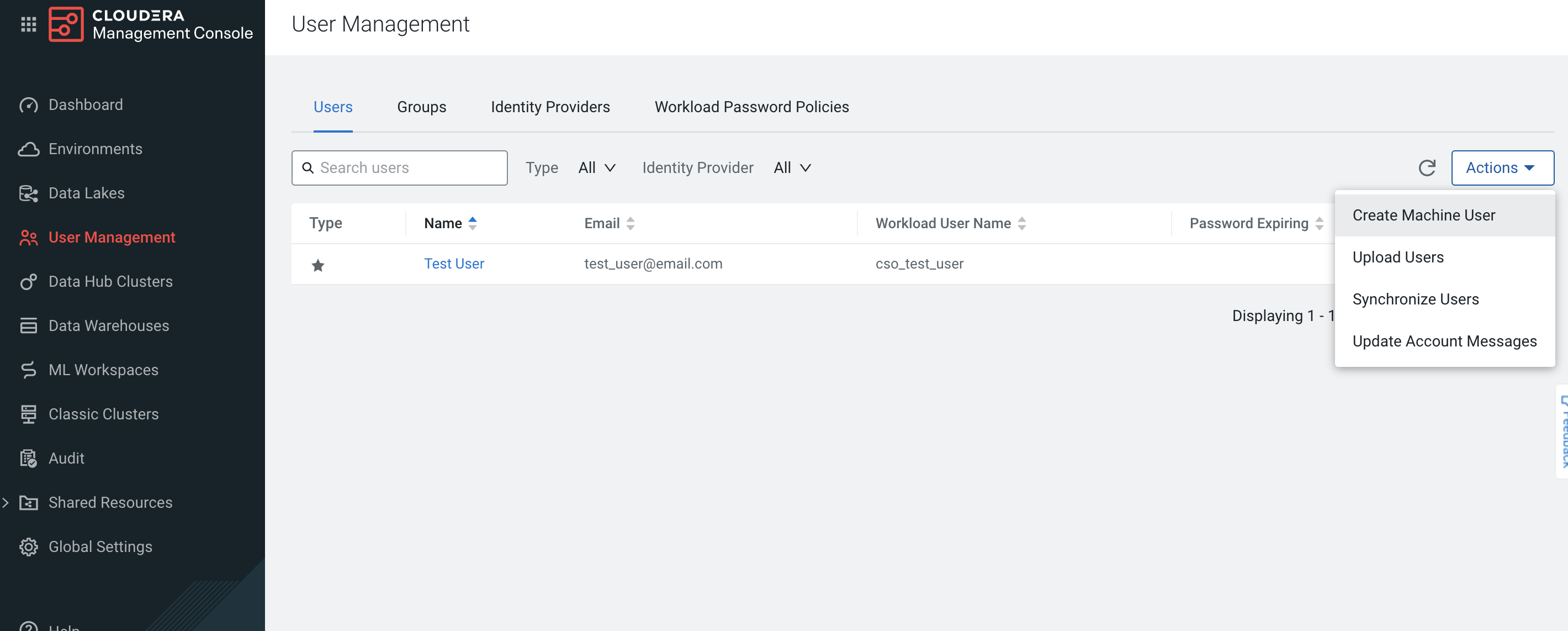Click the ML Workspaces icon
Image resolution: width=1568 pixels, height=631 pixels.
click(x=29, y=370)
